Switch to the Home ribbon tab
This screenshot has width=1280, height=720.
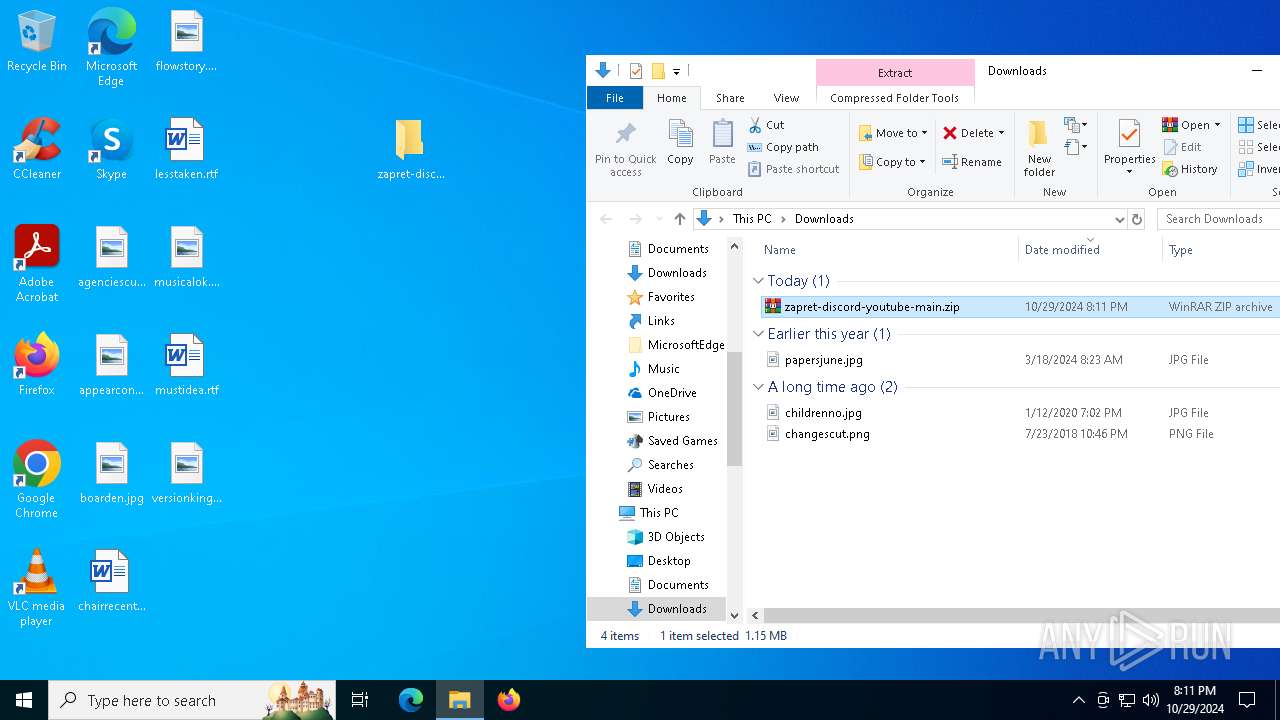(672, 98)
